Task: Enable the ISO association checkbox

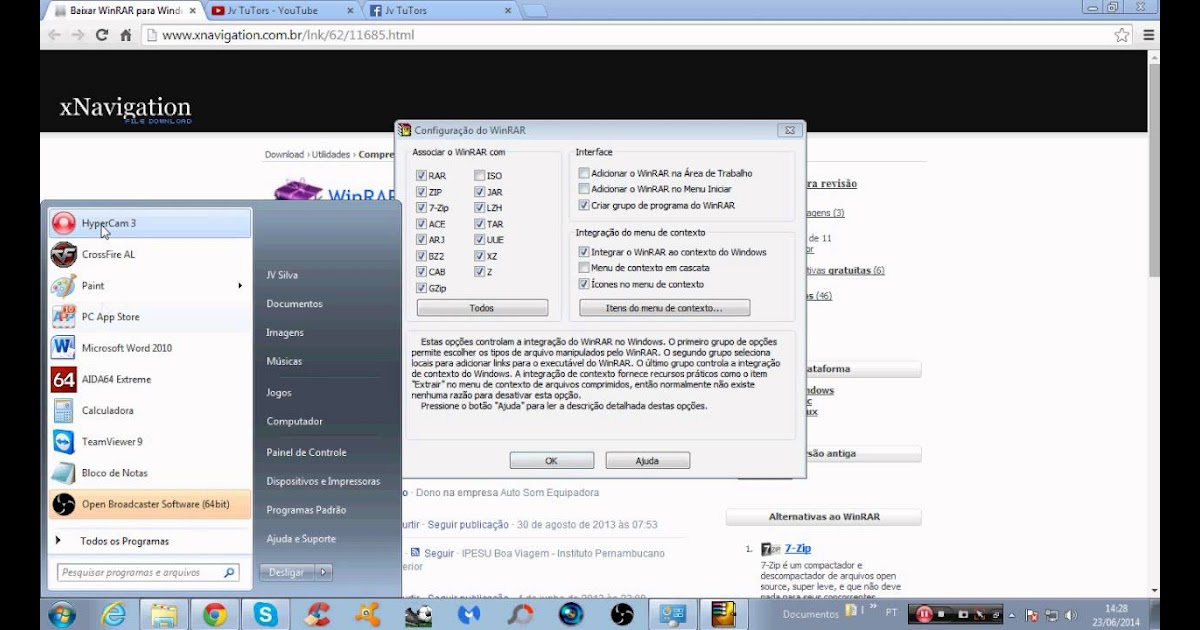Action: (x=480, y=176)
